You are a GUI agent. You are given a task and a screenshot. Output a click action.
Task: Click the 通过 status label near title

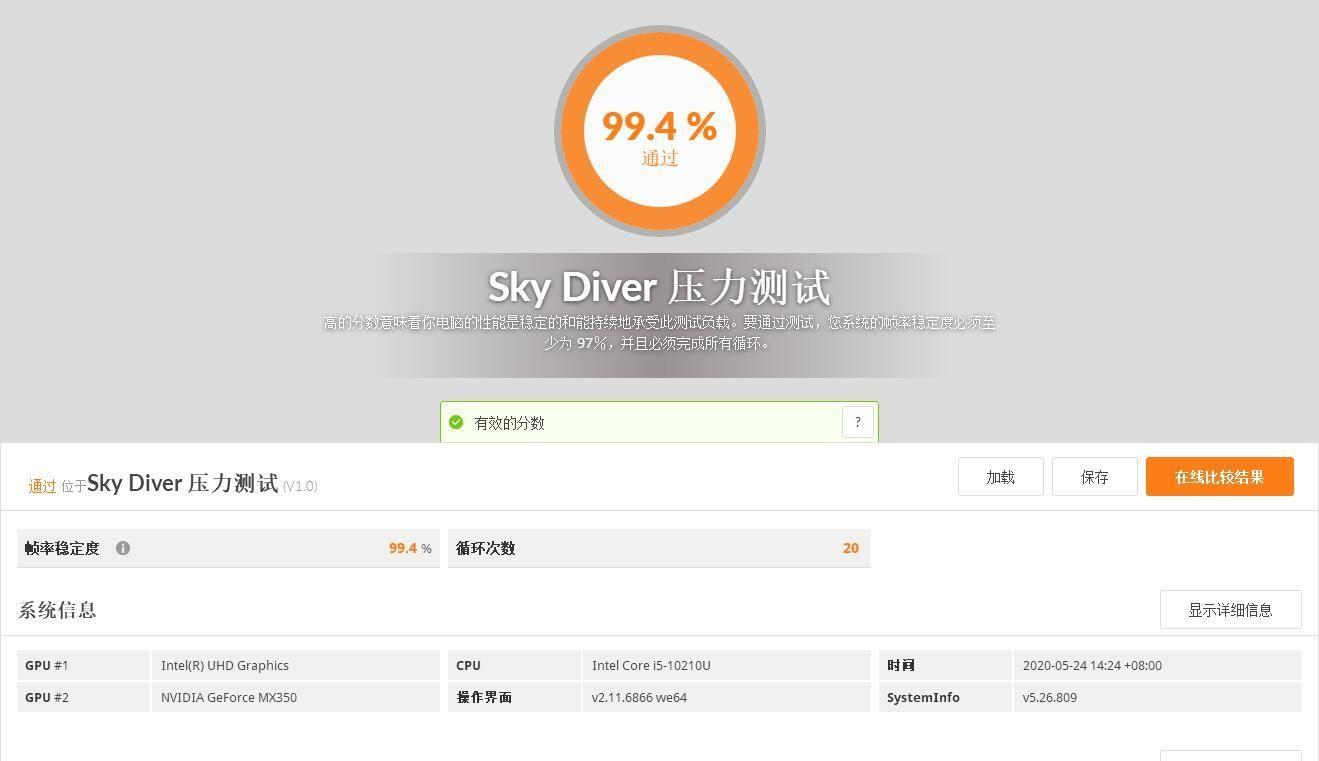[x=42, y=486]
